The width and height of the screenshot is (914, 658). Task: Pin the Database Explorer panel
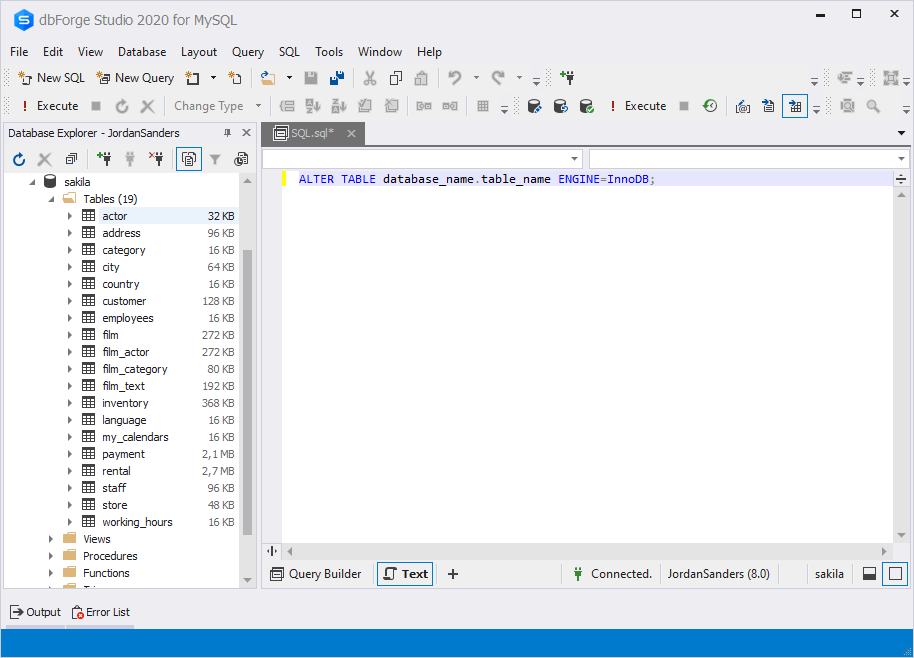(x=228, y=133)
